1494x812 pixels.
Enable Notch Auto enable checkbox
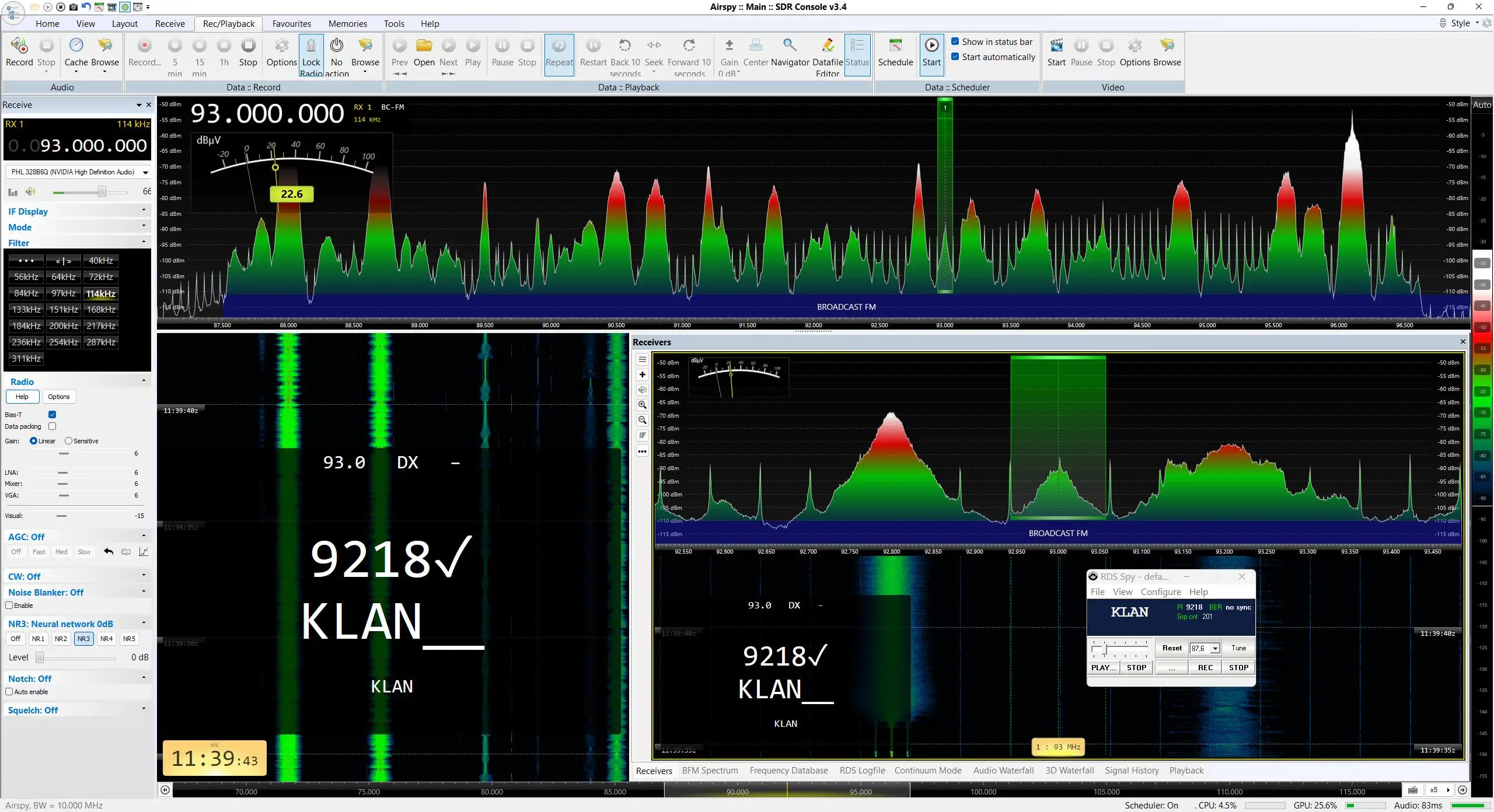click(x=9, y=692)
